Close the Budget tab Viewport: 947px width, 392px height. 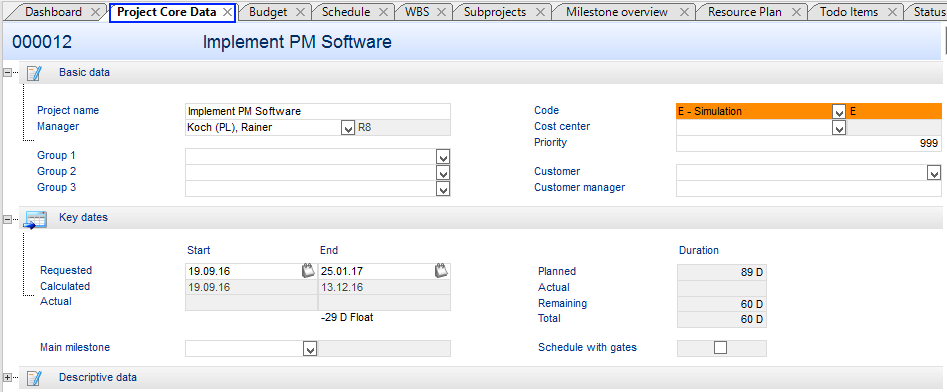click(x=300, y=12)
